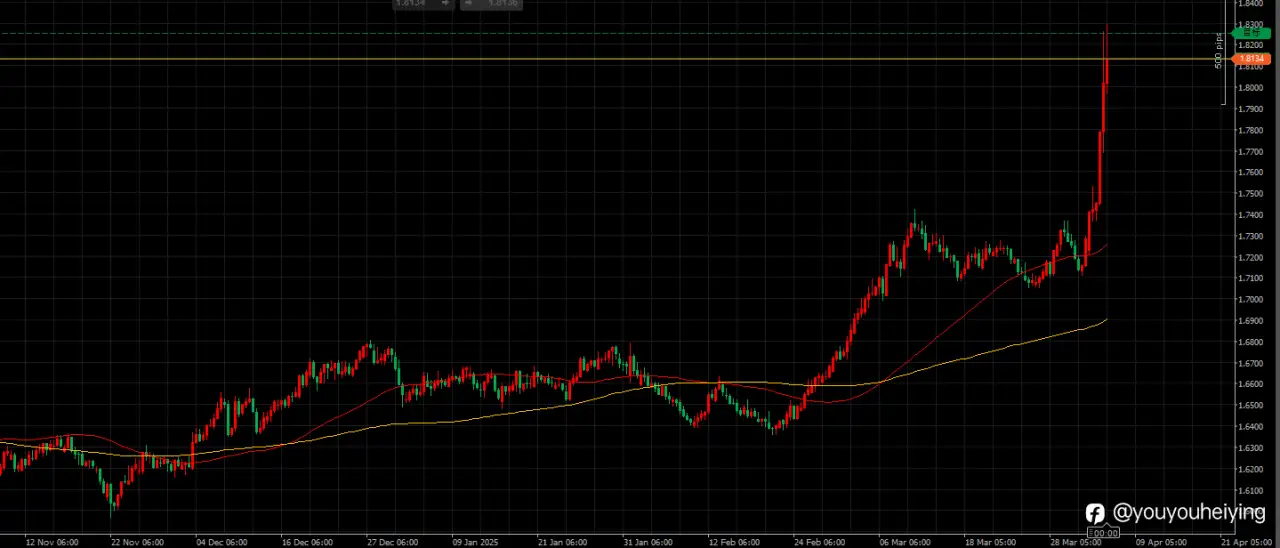
Task: Click the 1.6600 price axis label
Action: 1251,384
